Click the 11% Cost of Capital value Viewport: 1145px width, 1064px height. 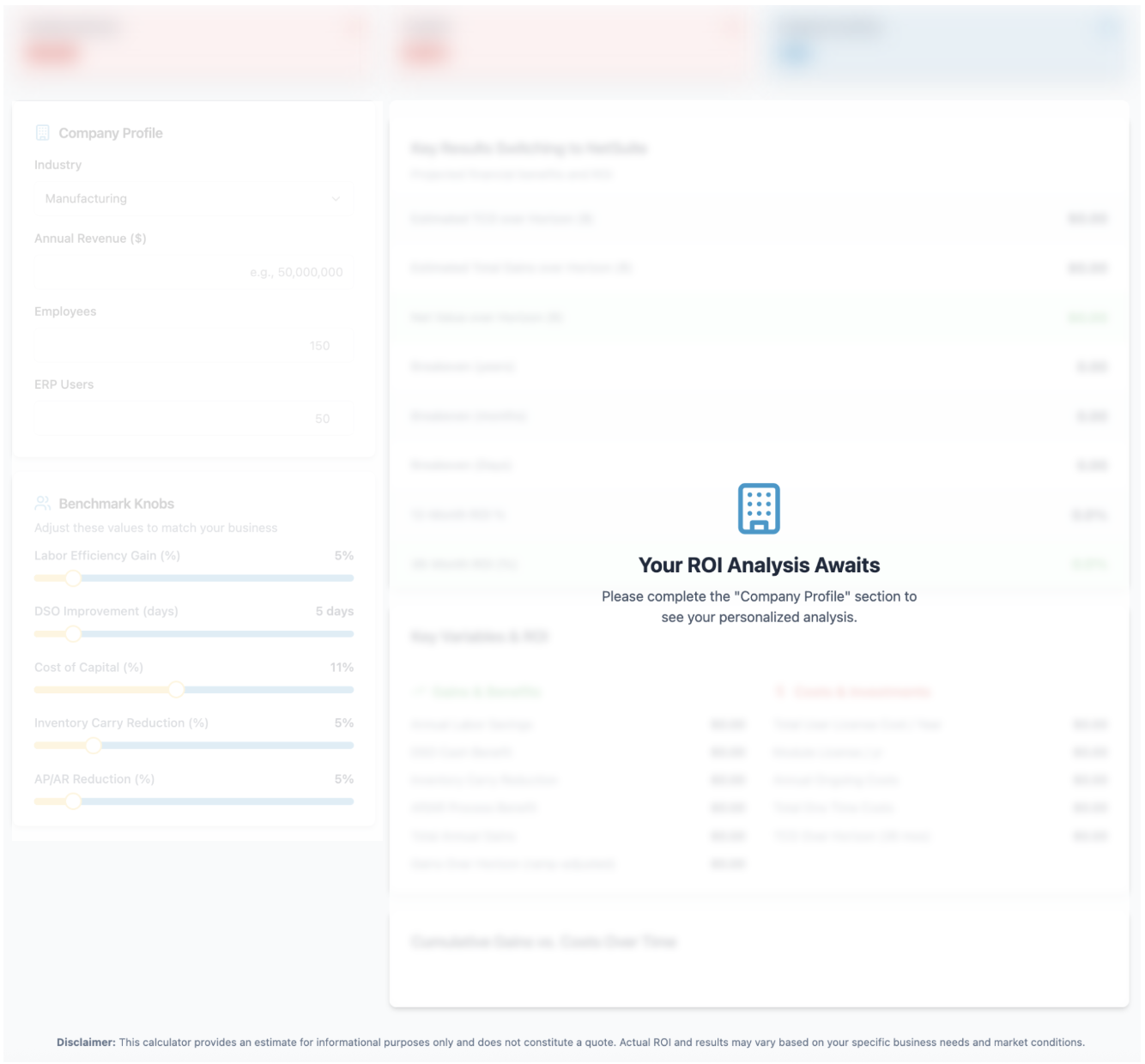coord(342,668)
